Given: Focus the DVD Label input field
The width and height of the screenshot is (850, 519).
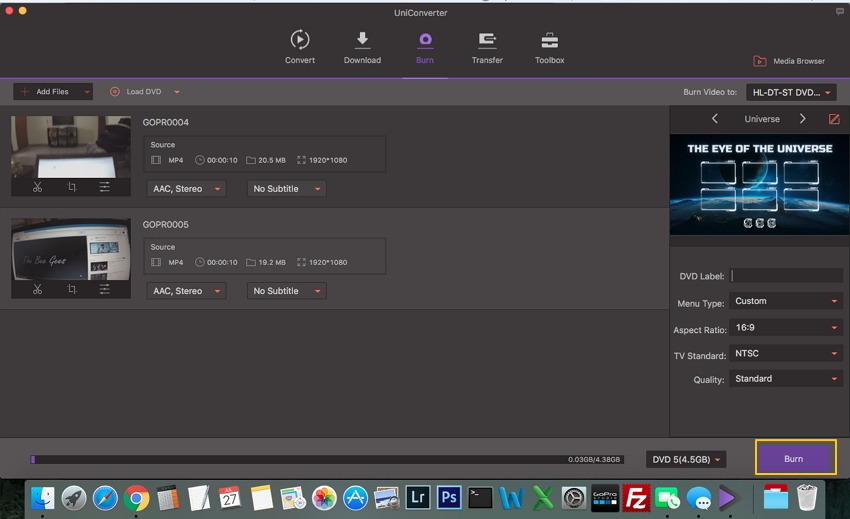Looking at the screenshot, I should tap(787, 275).
